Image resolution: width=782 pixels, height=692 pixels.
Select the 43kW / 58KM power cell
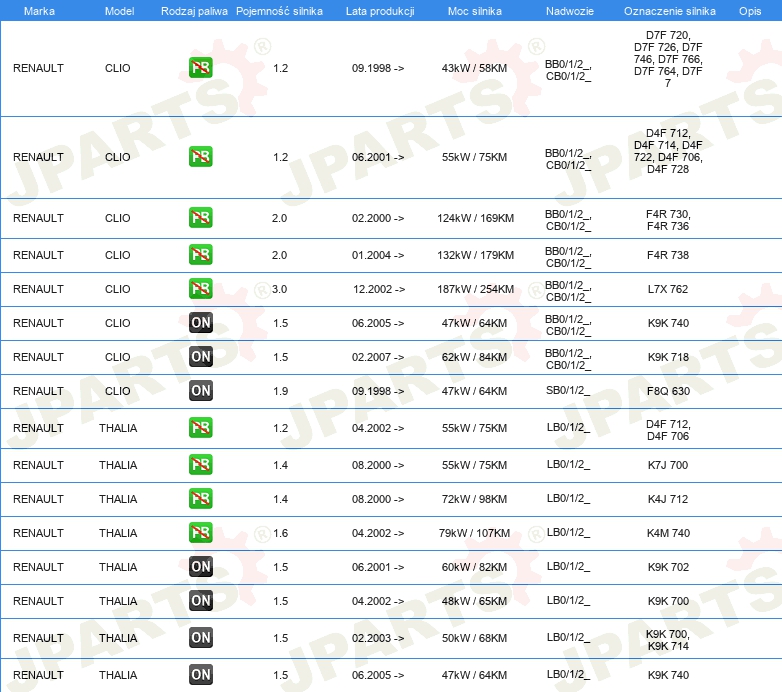[474, 68]
